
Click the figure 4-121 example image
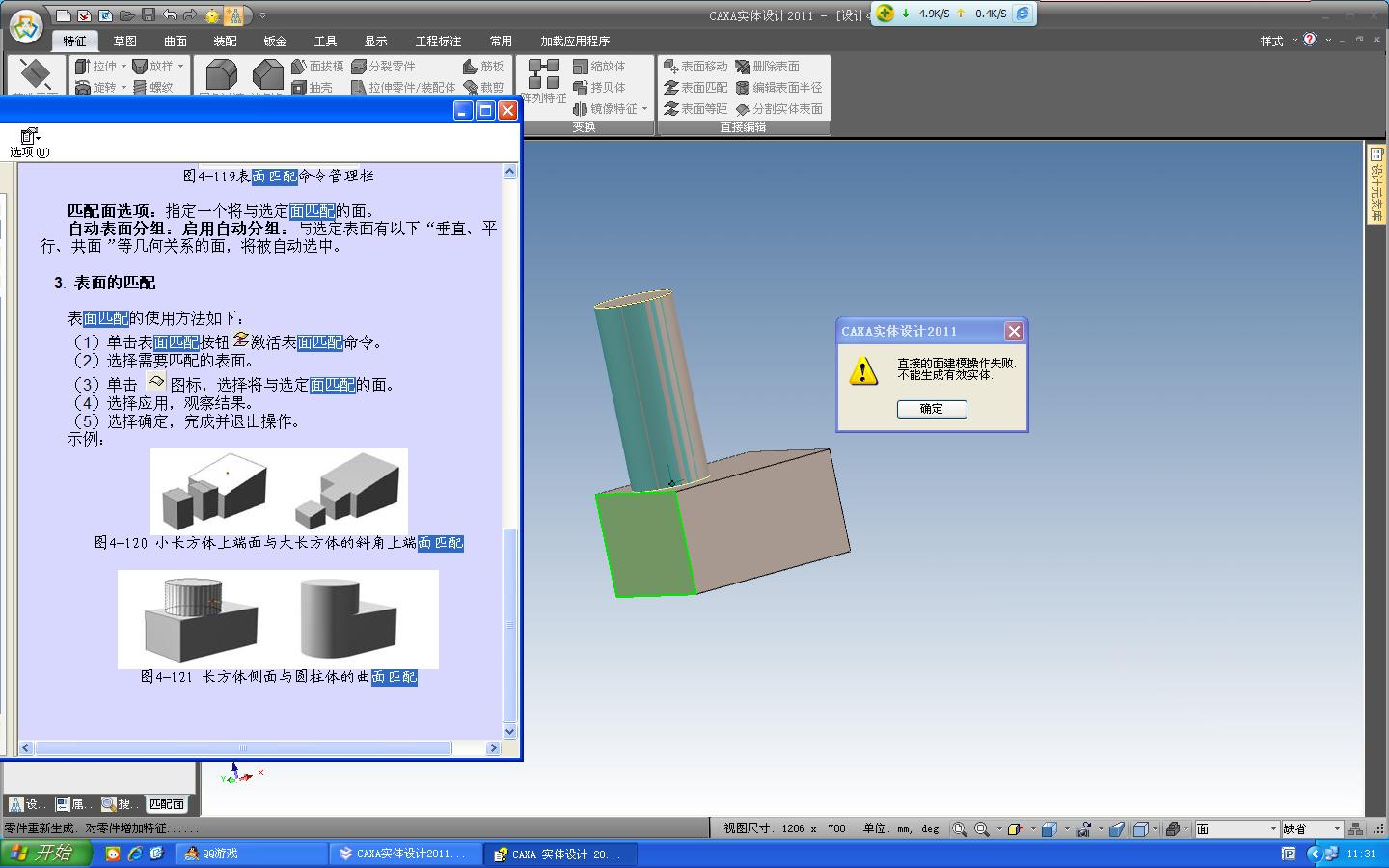click(x=278, y=619)
